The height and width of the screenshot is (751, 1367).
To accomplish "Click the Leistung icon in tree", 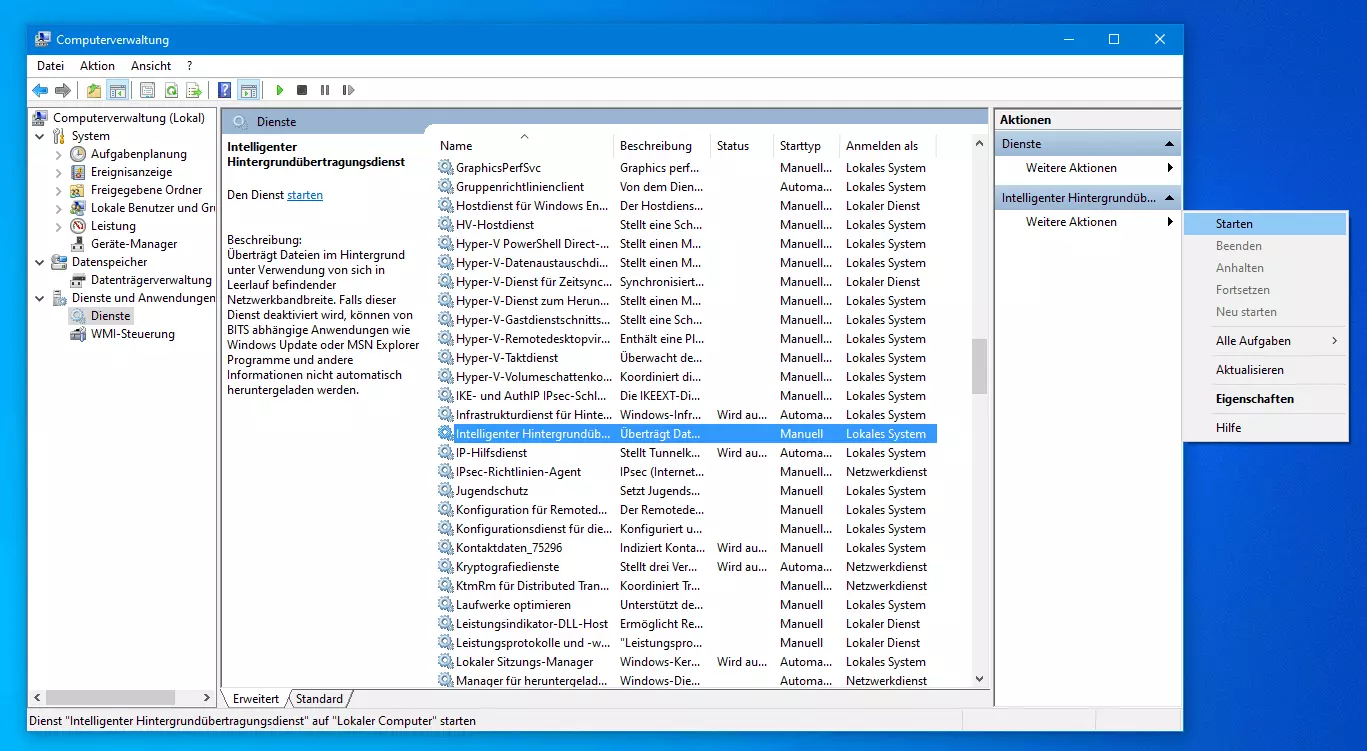I will [x=78, y=226].
